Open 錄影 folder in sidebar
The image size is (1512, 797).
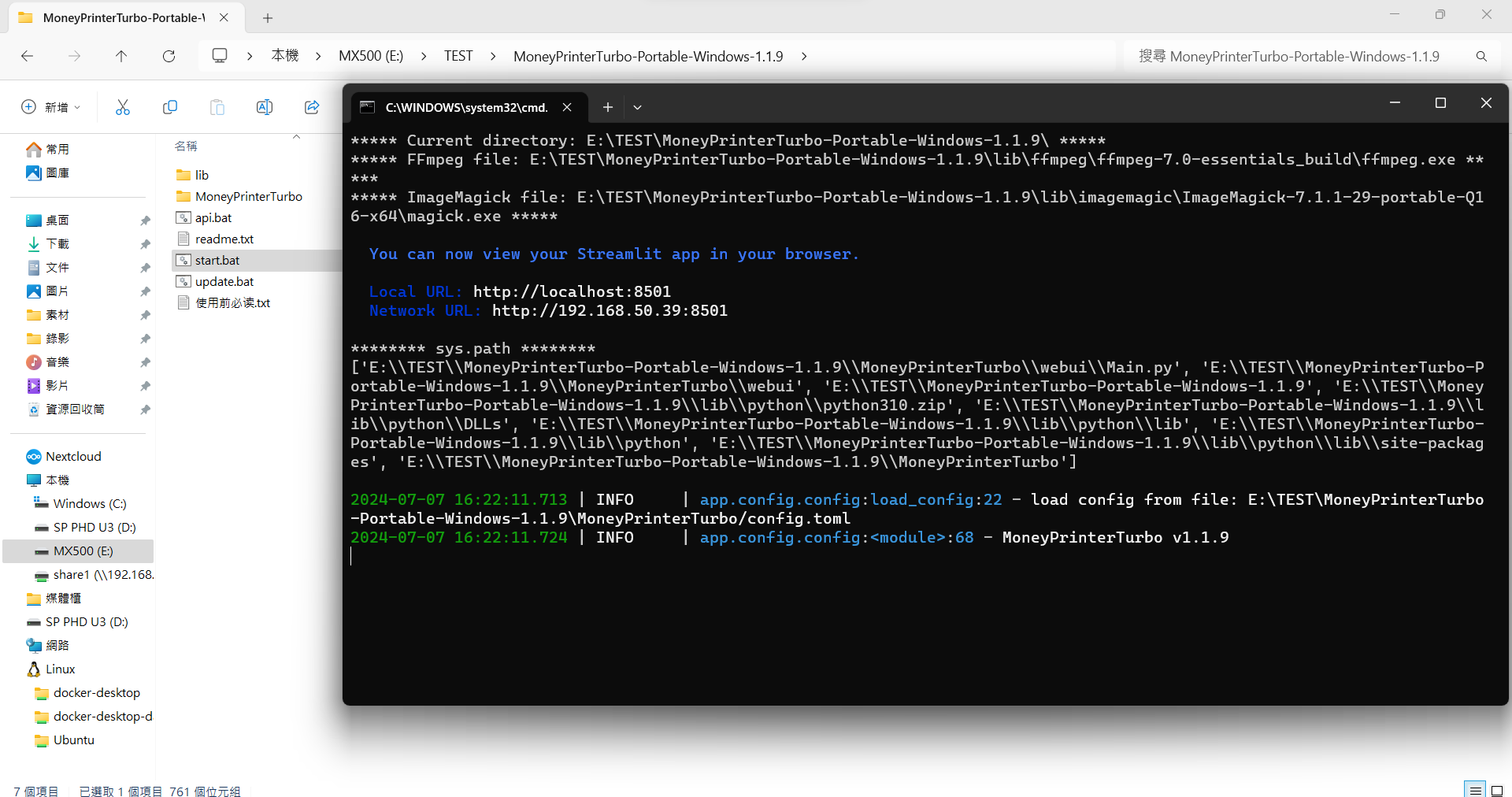coord(57,338)
